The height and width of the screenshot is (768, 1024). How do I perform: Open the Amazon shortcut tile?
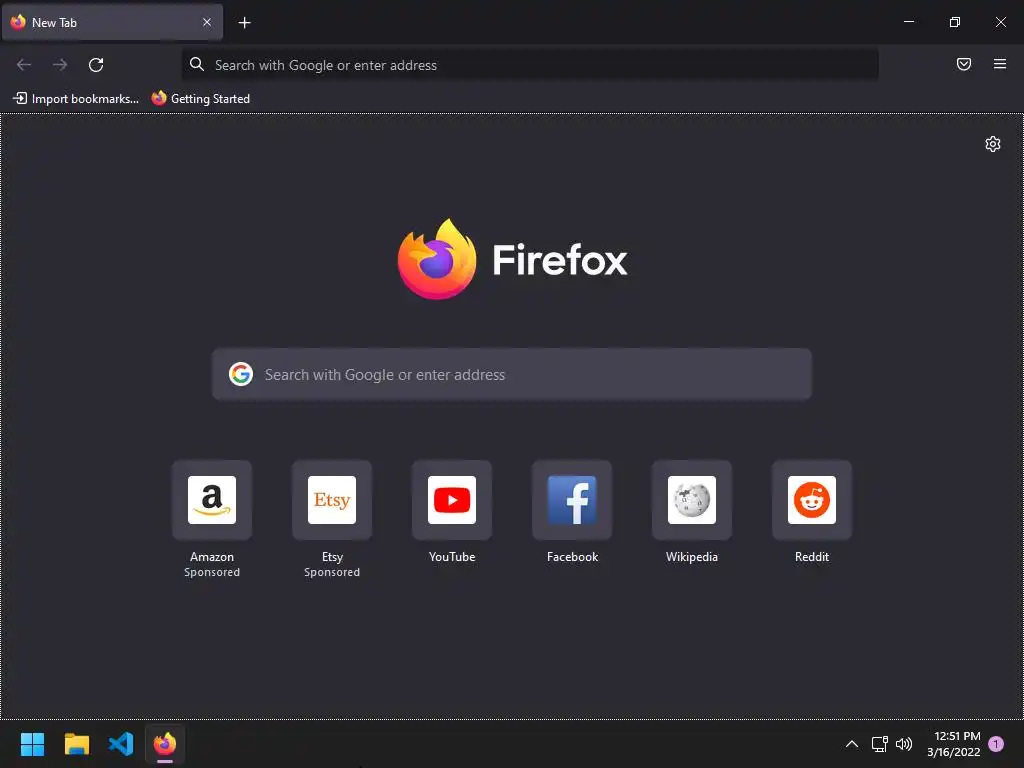point(212,500)
